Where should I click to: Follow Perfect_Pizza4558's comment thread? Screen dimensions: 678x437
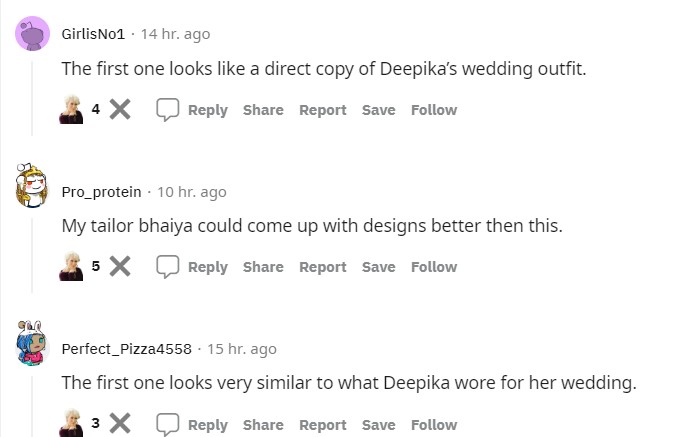pyautogui.click(x=433, y=424)
